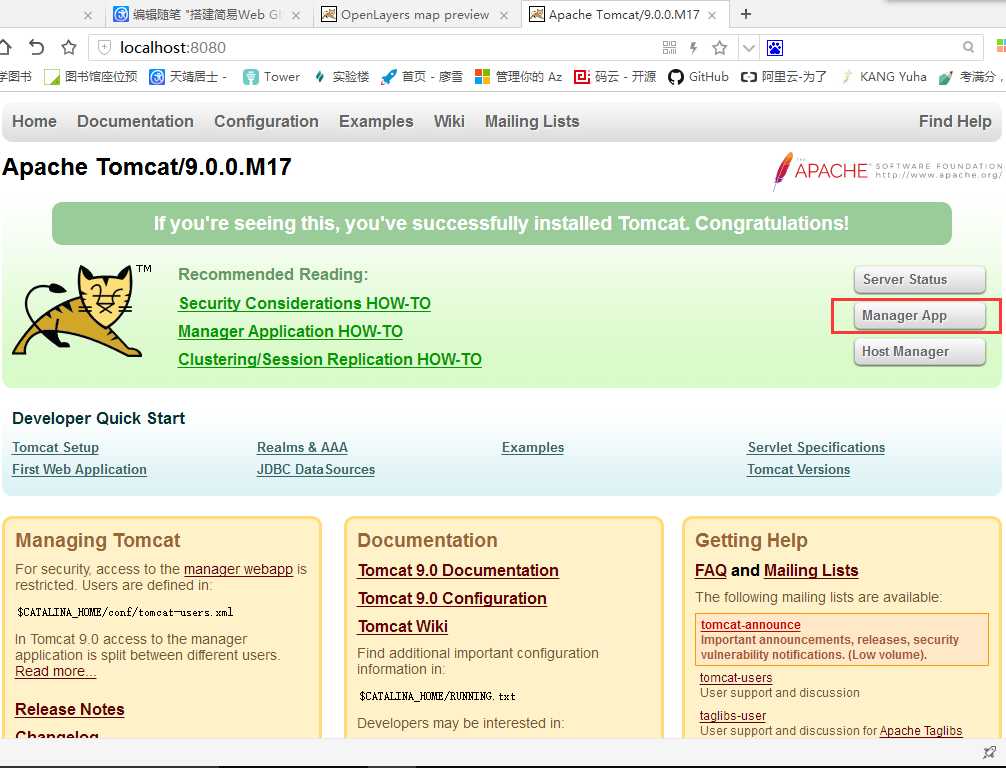Click the browser undo/back arrow icon
The image size is (1006, 768).
click(37, 47)
